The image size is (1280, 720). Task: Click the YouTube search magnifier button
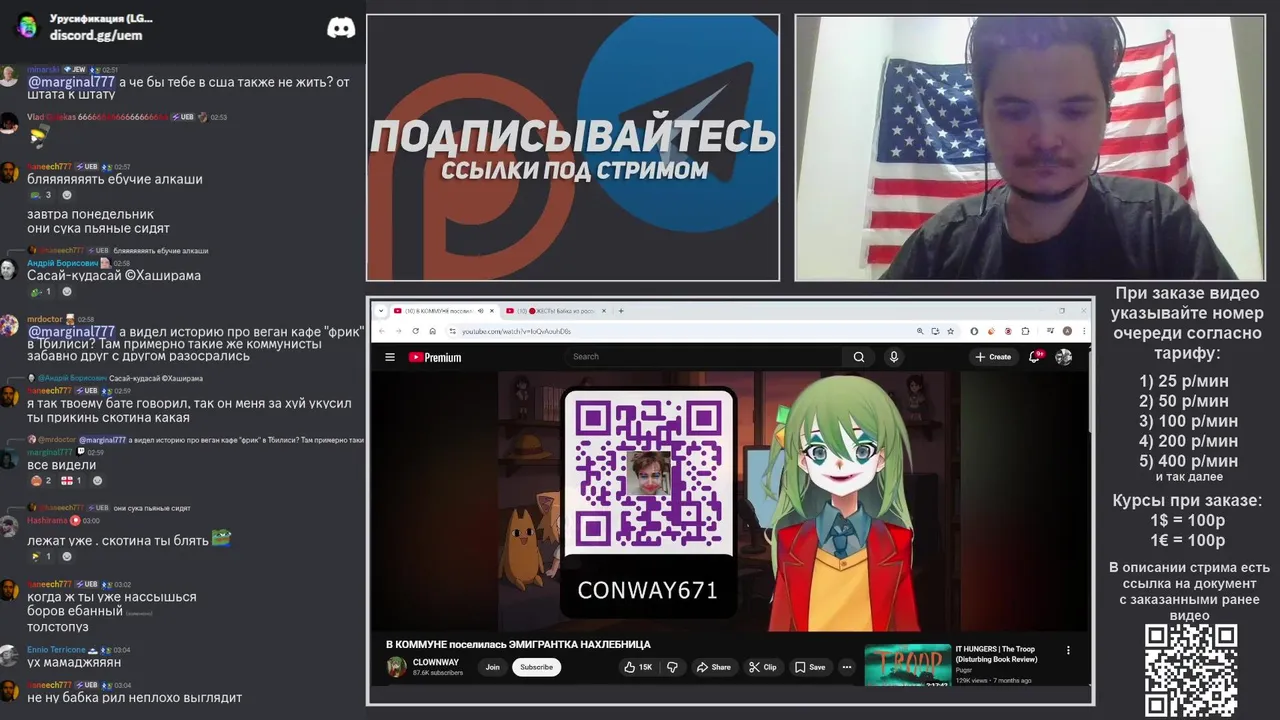tap(858, 357)
